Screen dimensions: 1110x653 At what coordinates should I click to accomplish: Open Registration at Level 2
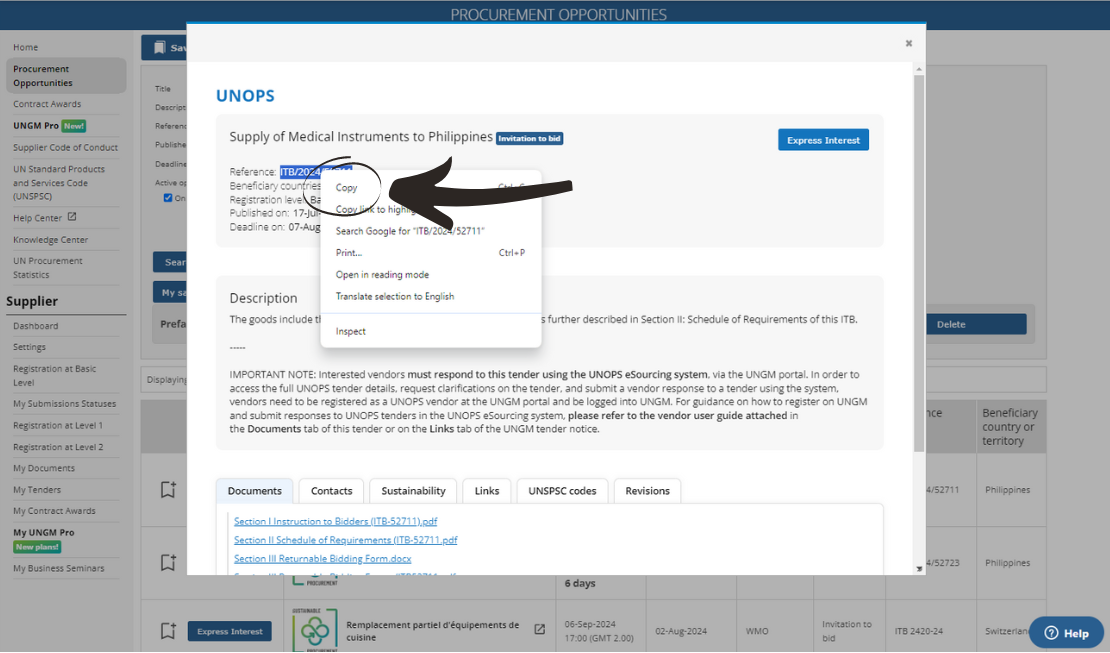58,448
